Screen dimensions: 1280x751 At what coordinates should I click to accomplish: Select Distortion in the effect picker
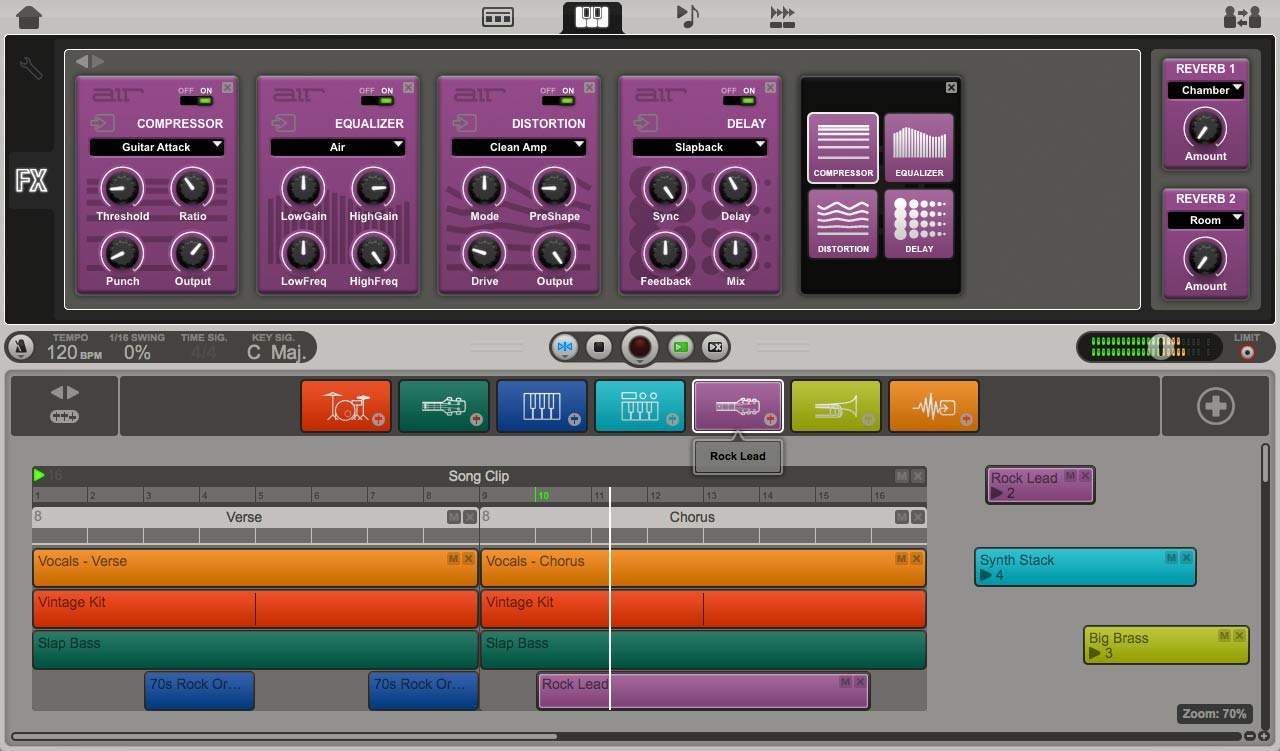click(843, 224)
